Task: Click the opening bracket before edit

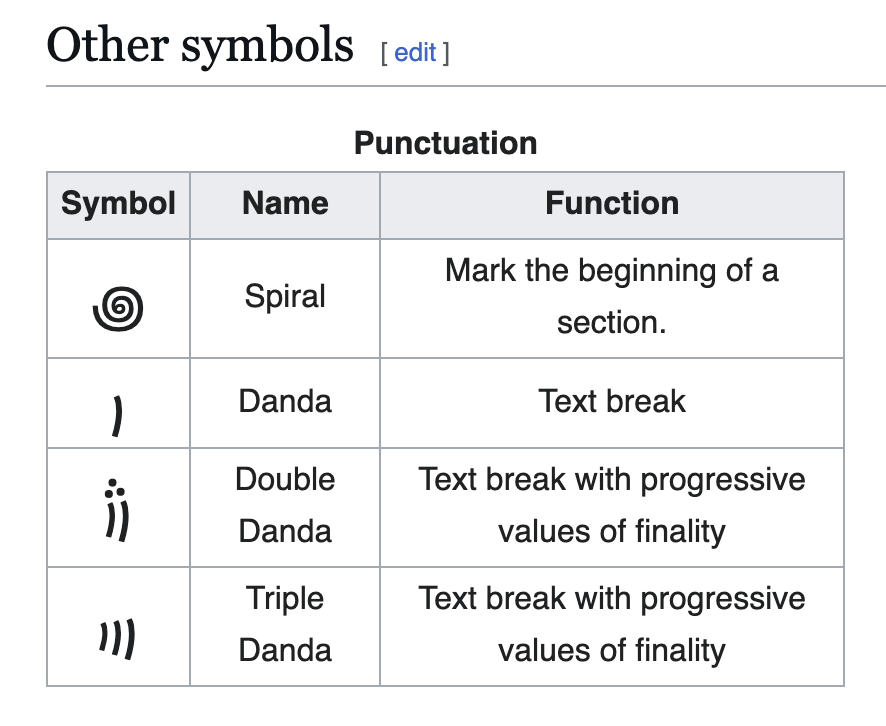Action: click(x=384, y=53)
